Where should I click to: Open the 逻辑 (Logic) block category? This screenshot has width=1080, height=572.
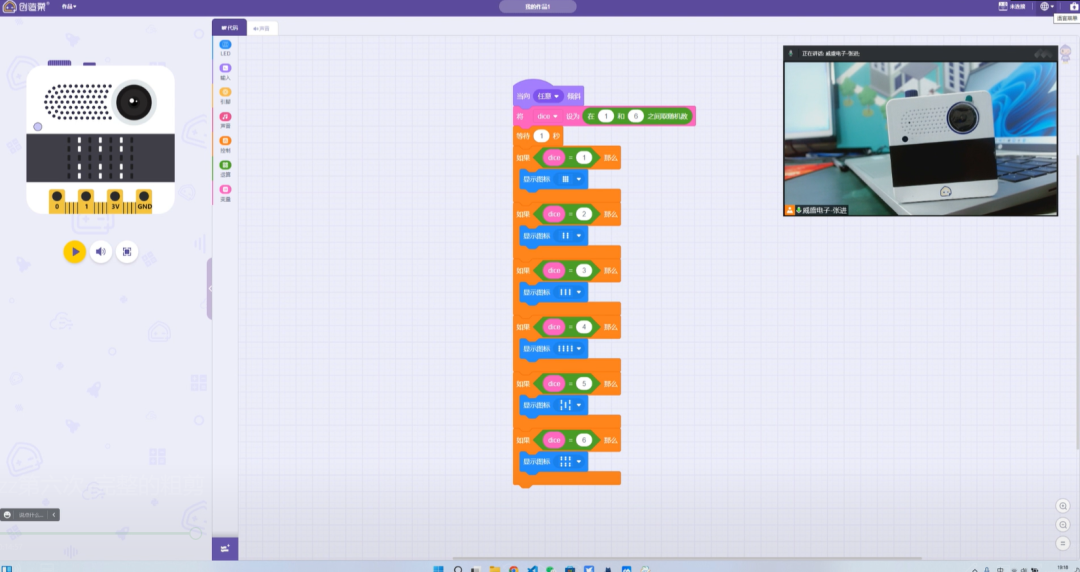225,168
